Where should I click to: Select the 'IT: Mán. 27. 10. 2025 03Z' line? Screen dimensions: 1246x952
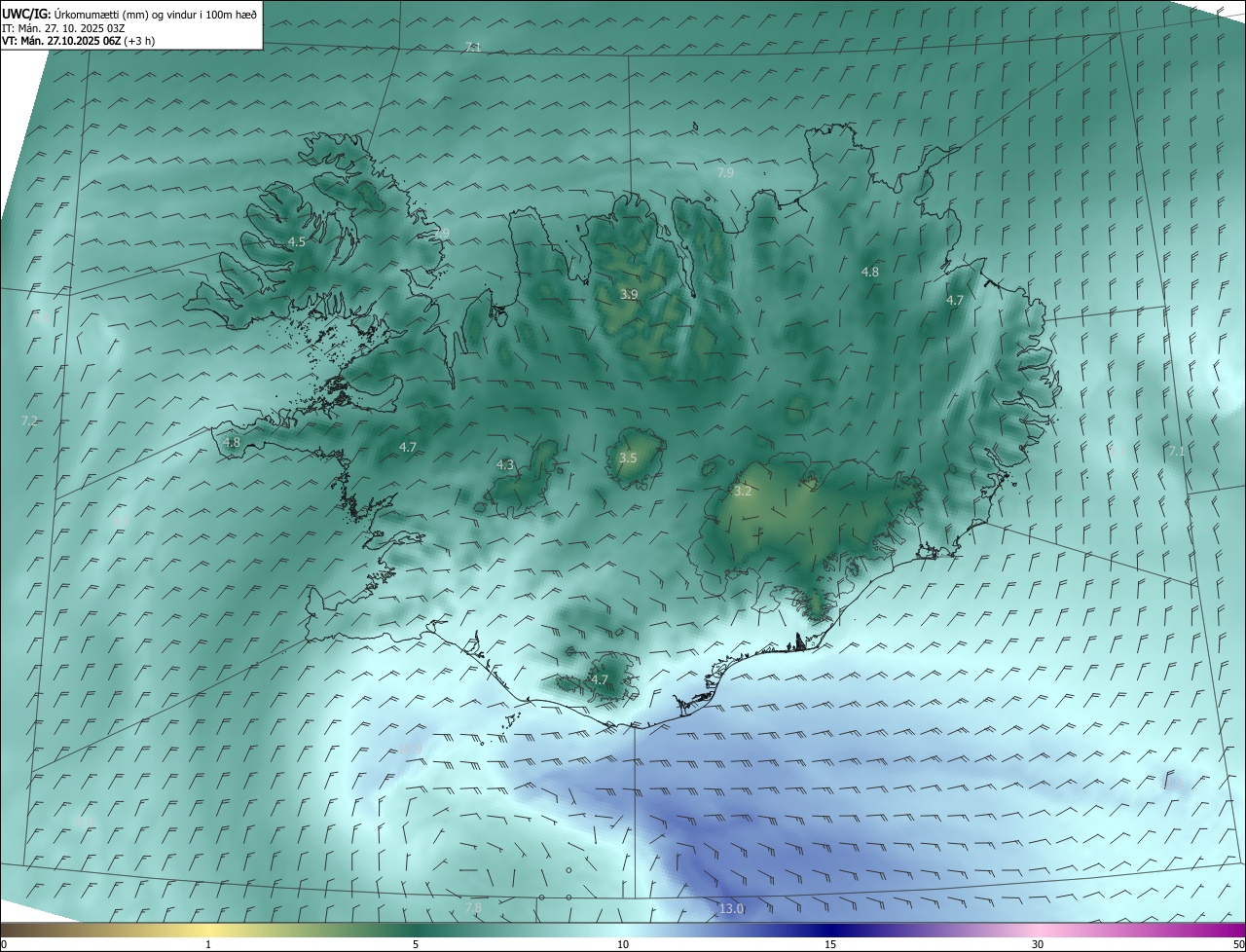click(63, 27)
